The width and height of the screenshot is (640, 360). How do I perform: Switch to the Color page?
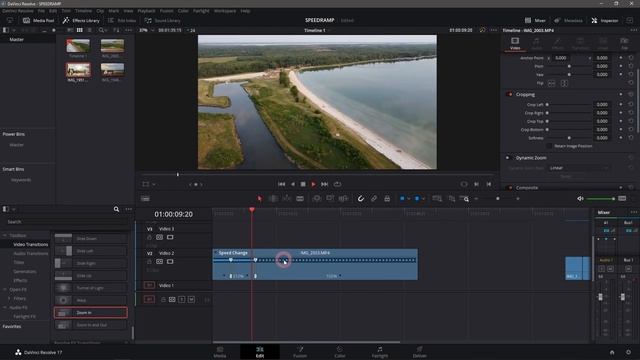(340, 352)
